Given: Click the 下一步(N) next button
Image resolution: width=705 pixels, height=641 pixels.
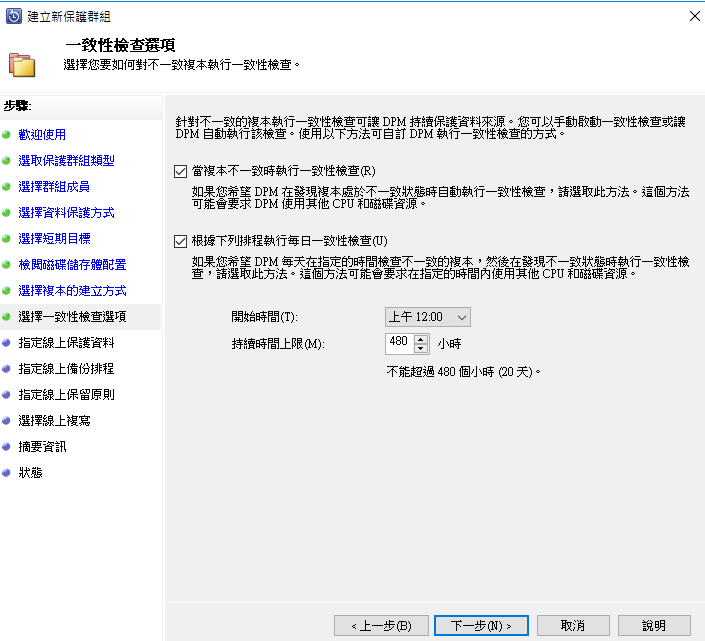Looking at the screenshot, I should pos(481,626).
